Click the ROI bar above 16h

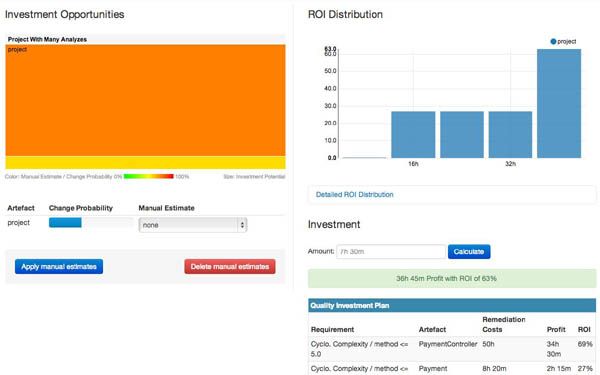pos(413,135)
